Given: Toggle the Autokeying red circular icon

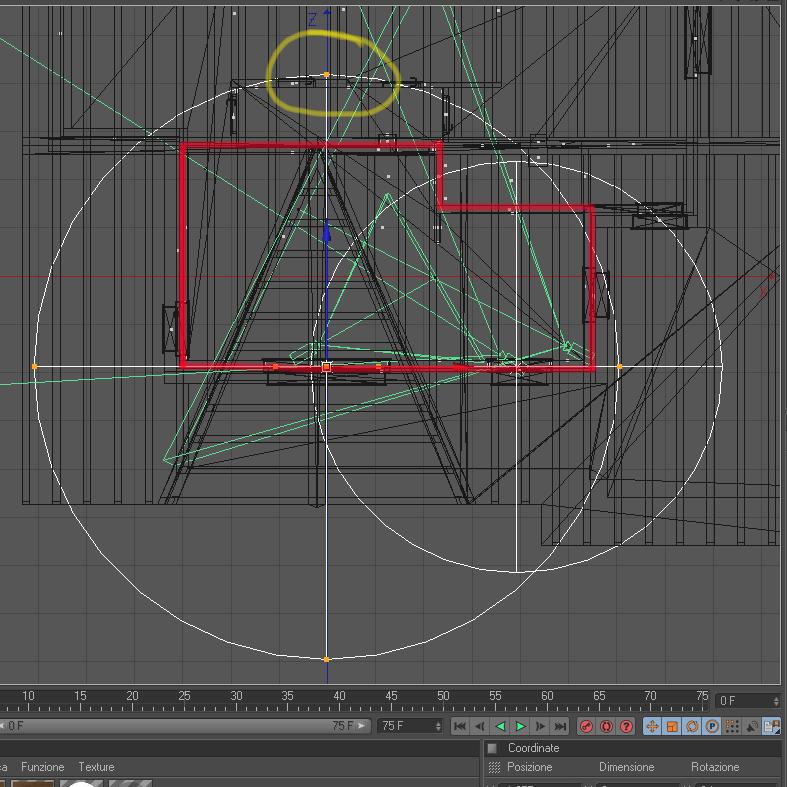Looking at the screenshot, I should (x=606, y=726).
